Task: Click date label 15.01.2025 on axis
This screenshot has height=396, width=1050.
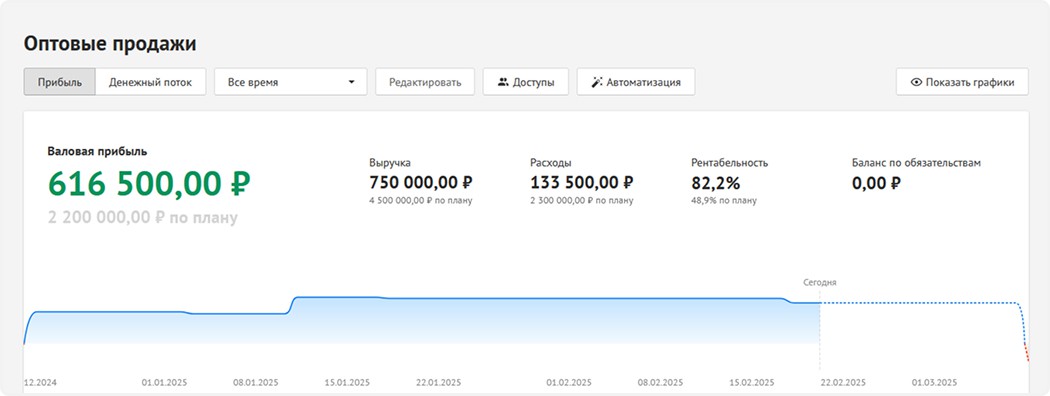Action: [x=347, y=383]
